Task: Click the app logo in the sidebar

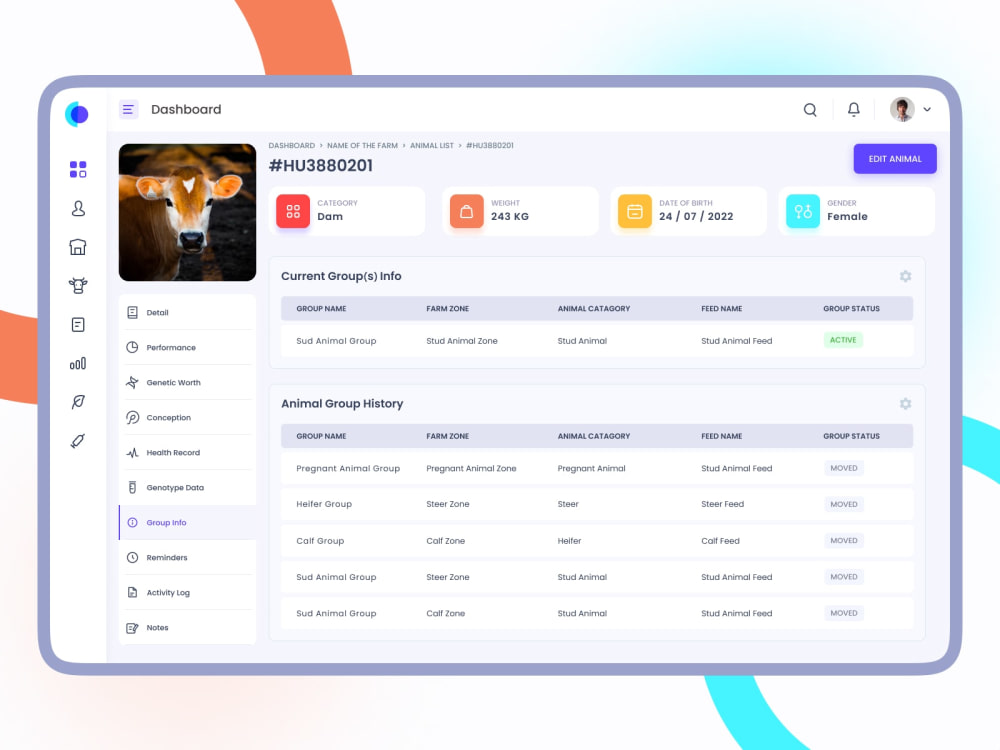Action: tap(77, 114)
